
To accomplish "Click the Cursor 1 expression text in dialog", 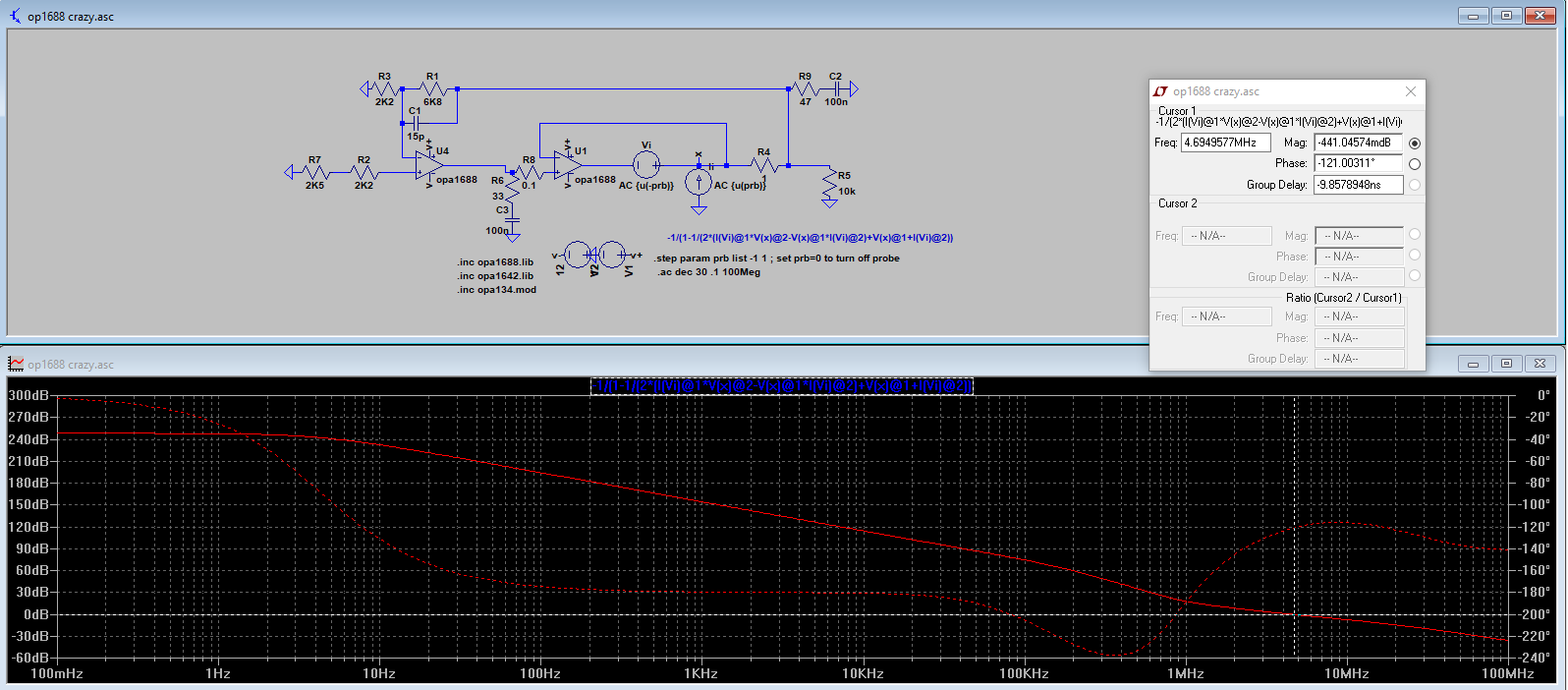I will 1278,122.
